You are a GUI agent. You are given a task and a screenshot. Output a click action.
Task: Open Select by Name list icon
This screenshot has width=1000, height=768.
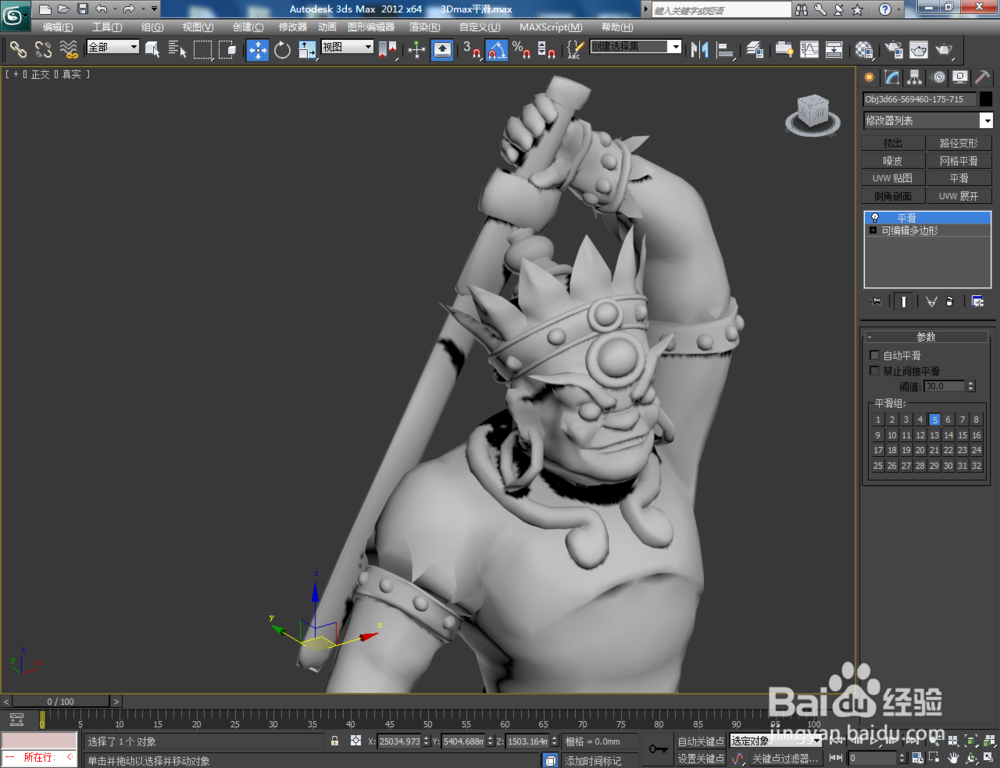coord(177,49)
